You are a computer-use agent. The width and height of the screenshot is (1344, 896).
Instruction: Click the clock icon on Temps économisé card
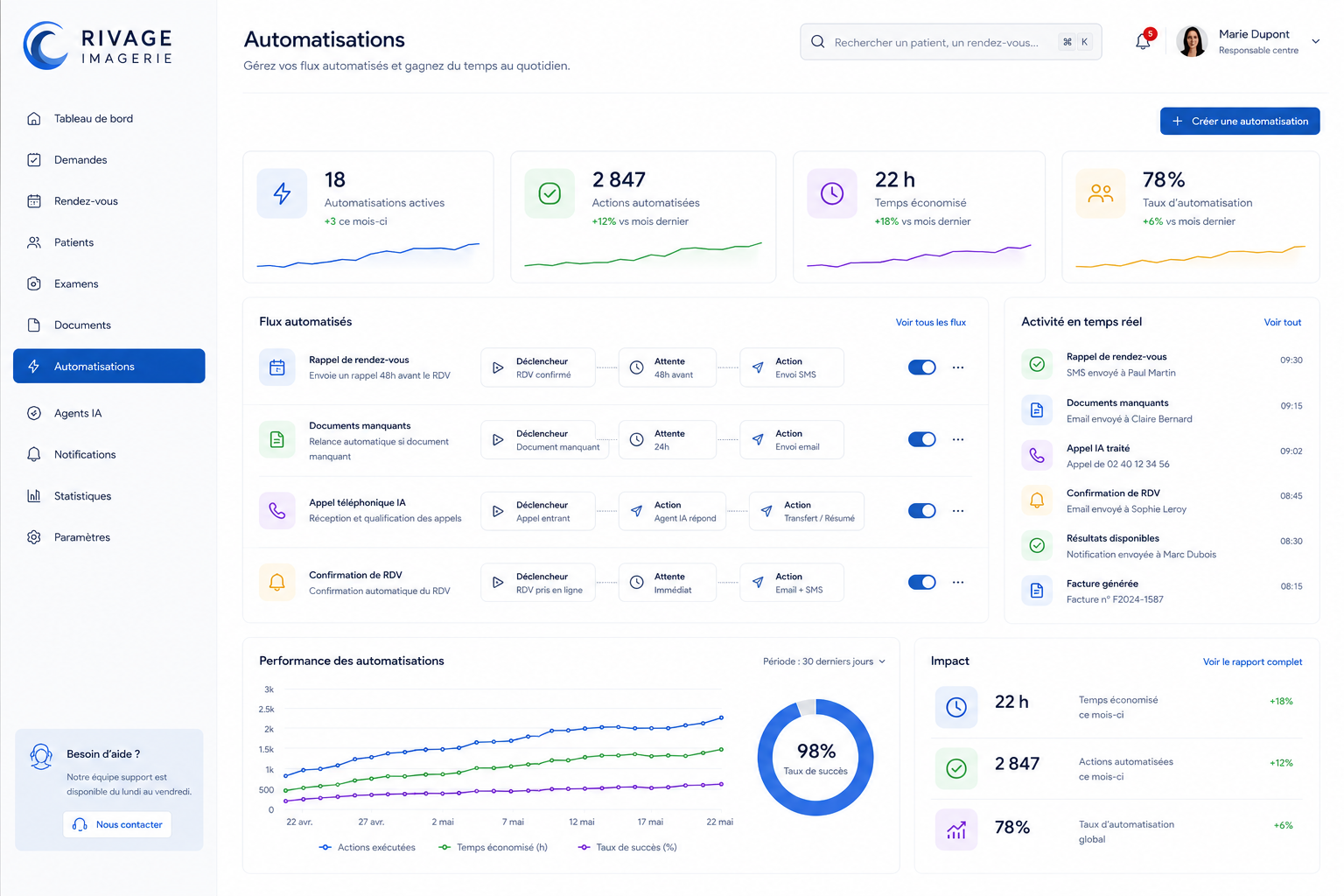pyautogui.click(x=832, y=193)
